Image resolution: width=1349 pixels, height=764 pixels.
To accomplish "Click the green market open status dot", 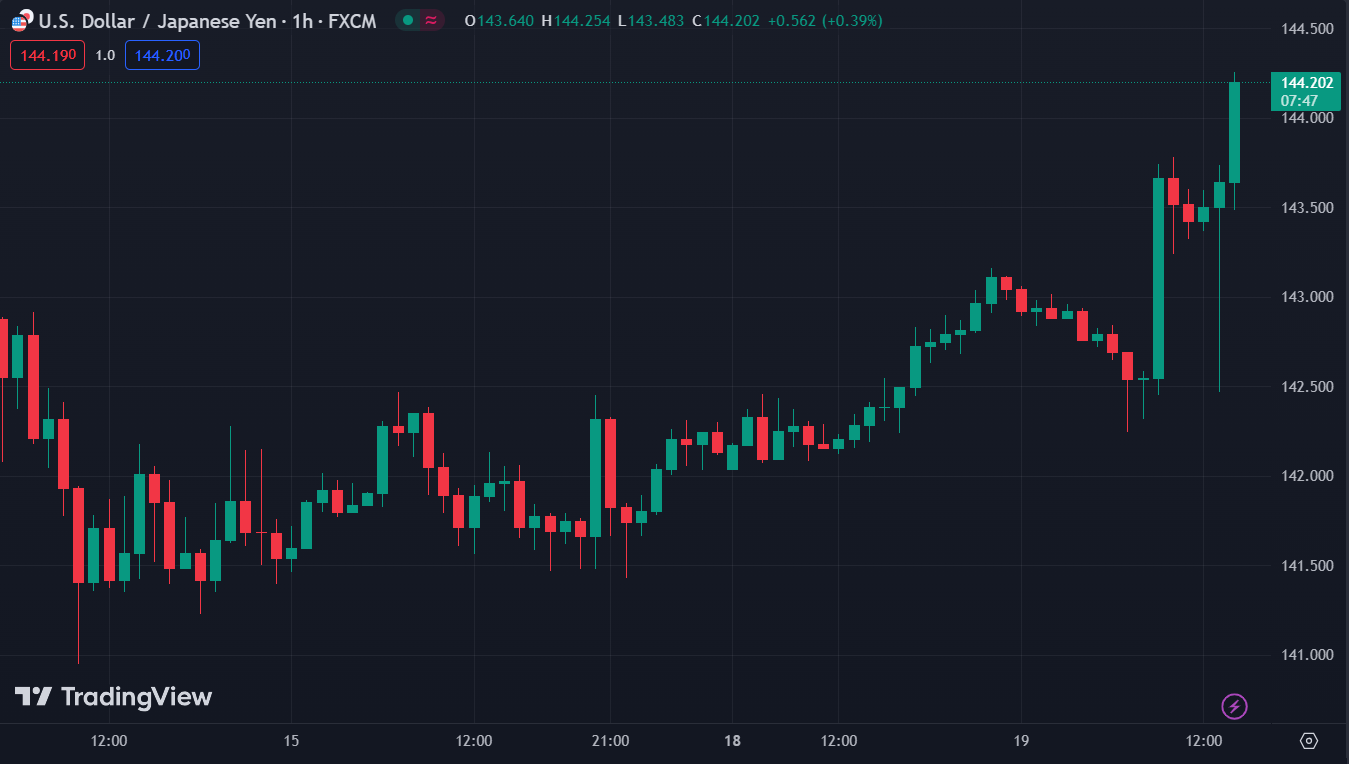I will 408,20.
